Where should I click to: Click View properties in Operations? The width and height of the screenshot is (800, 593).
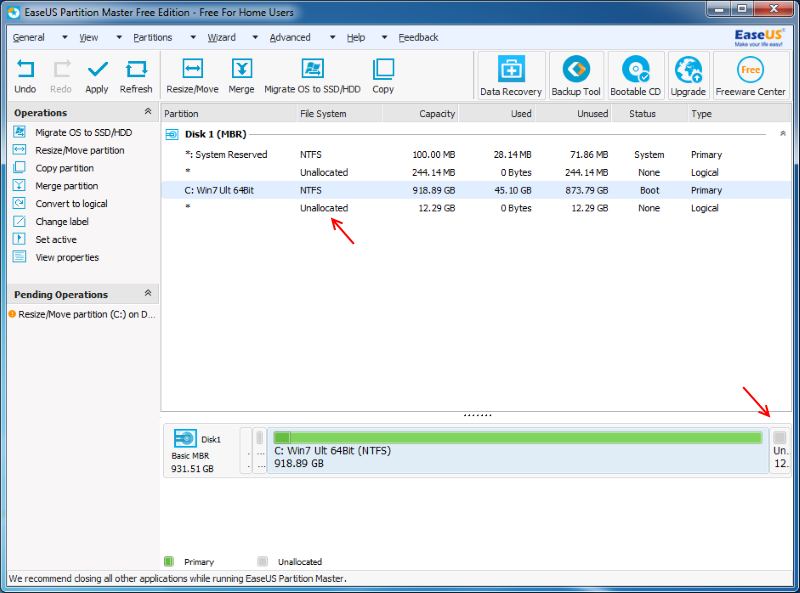[67, 258]
